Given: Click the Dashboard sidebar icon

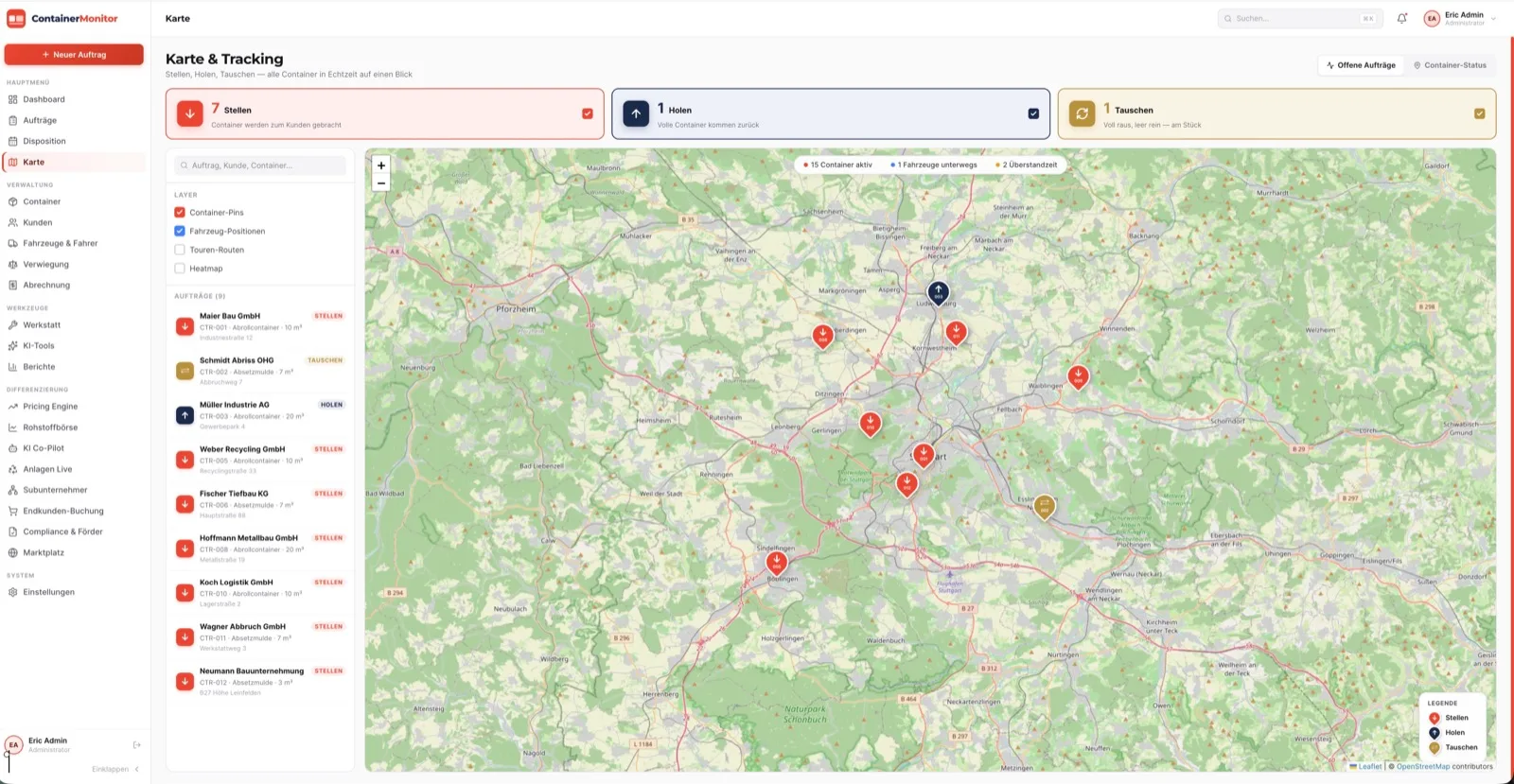Looking at the screenshot, I should pyautogui.click(x=13, y=99).
